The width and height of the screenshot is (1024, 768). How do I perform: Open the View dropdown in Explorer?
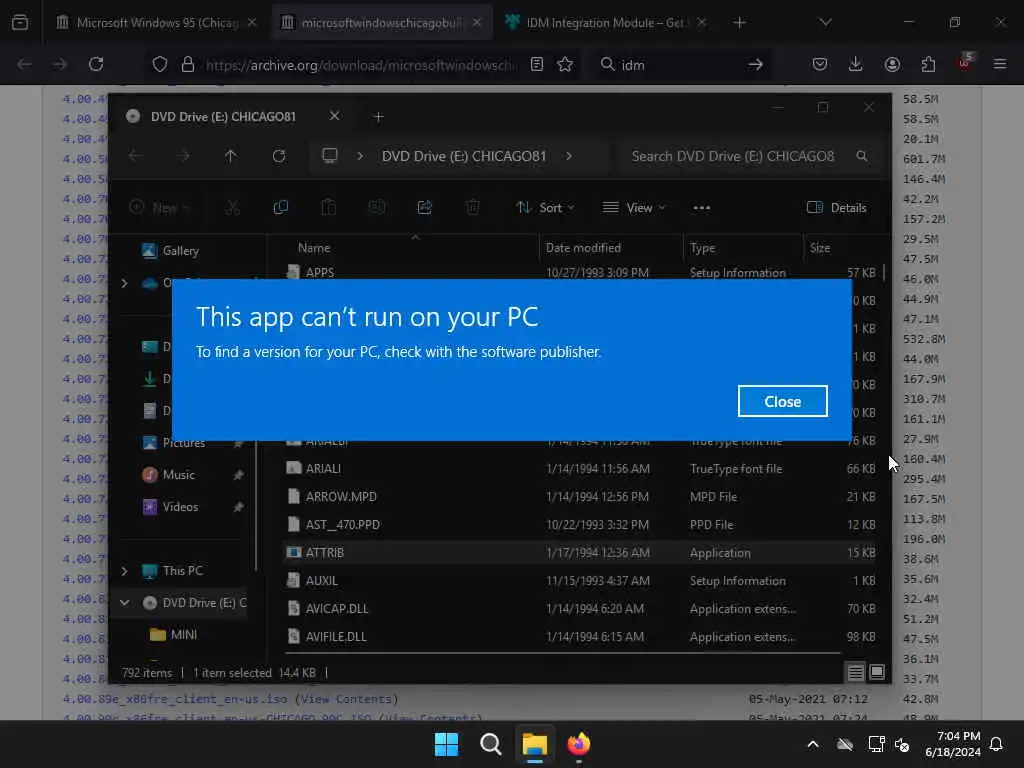pos(633,207)
